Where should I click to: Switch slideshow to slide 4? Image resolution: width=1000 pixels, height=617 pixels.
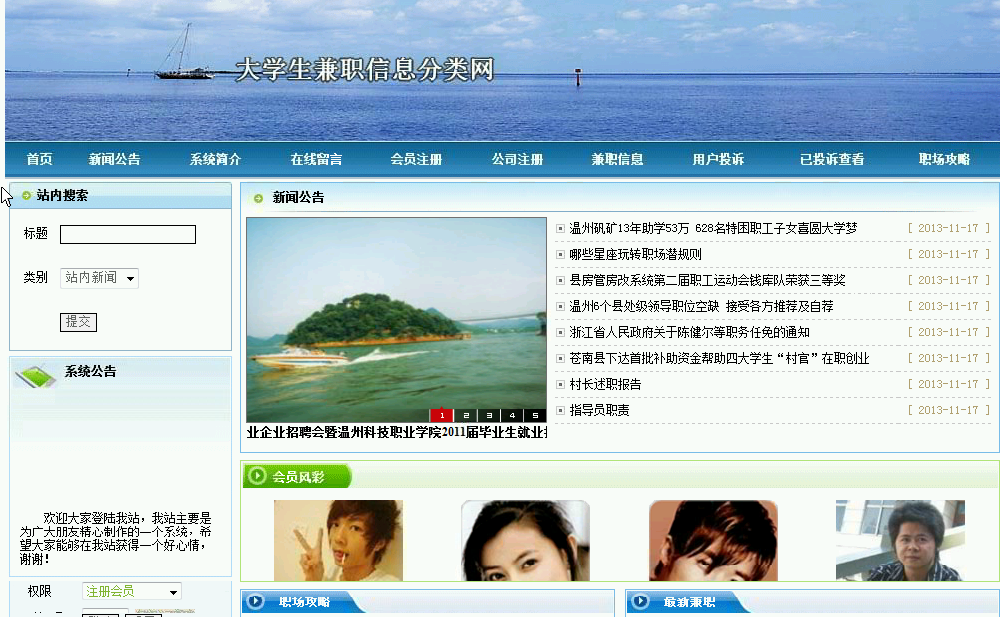512,415
